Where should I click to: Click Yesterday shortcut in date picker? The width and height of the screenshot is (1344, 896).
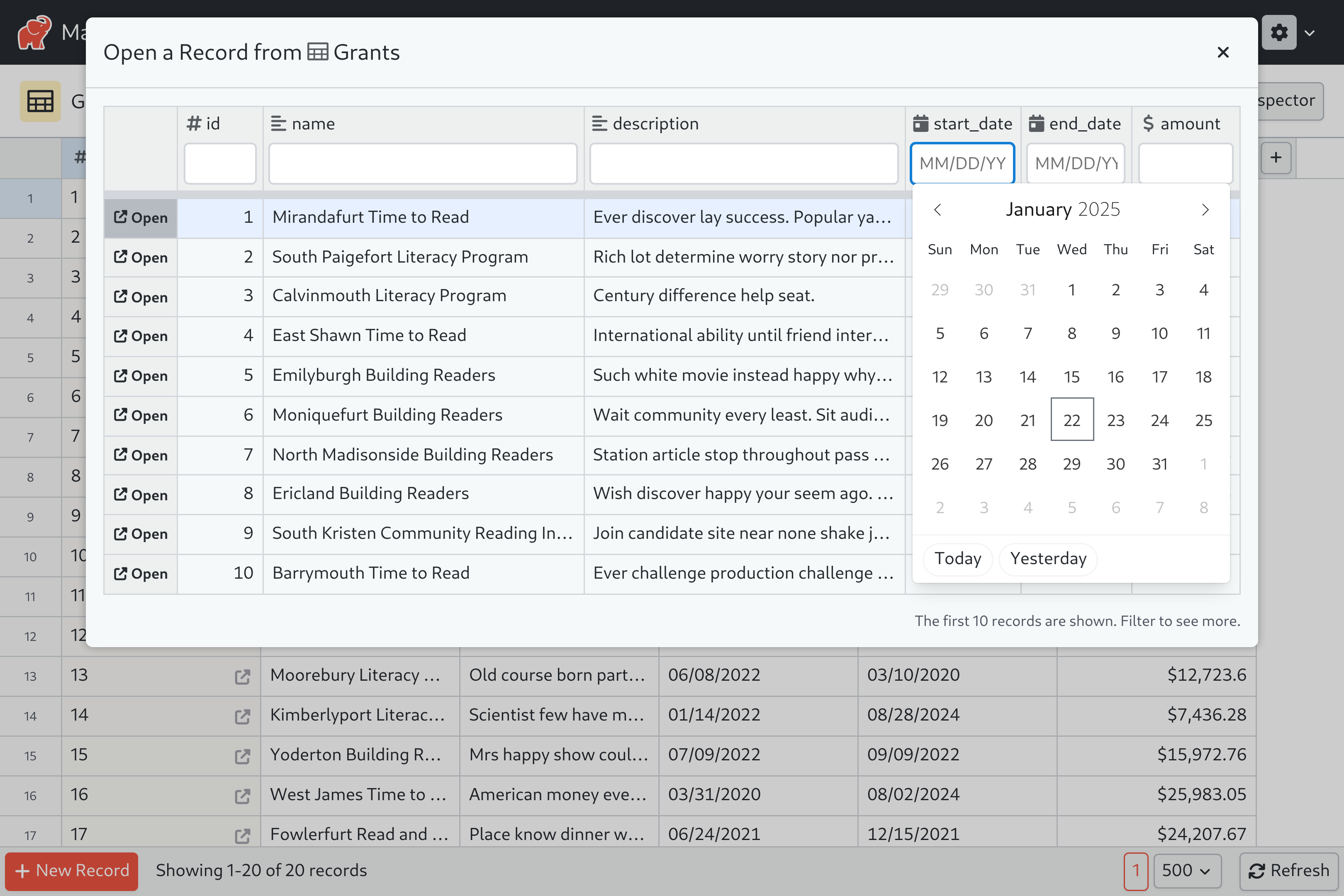pos(1048,557)
